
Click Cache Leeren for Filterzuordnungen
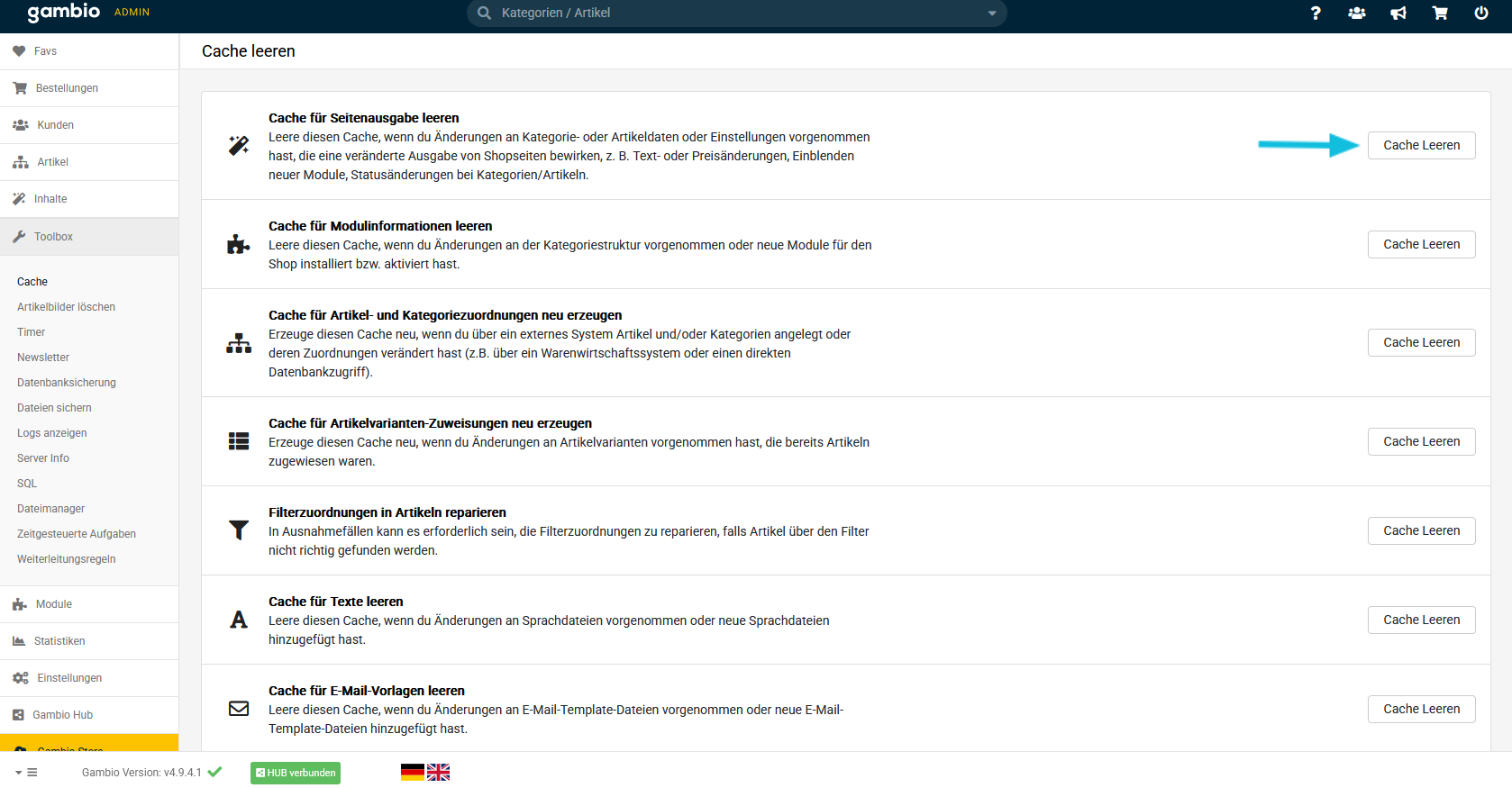point(1421,530)
